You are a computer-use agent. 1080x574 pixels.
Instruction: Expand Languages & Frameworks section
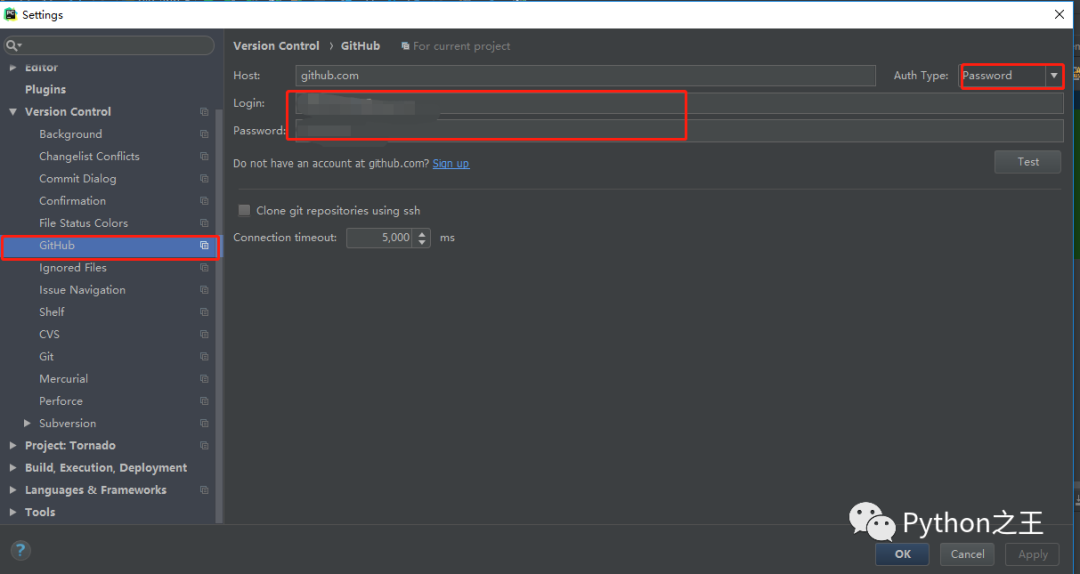click(13, 490)
